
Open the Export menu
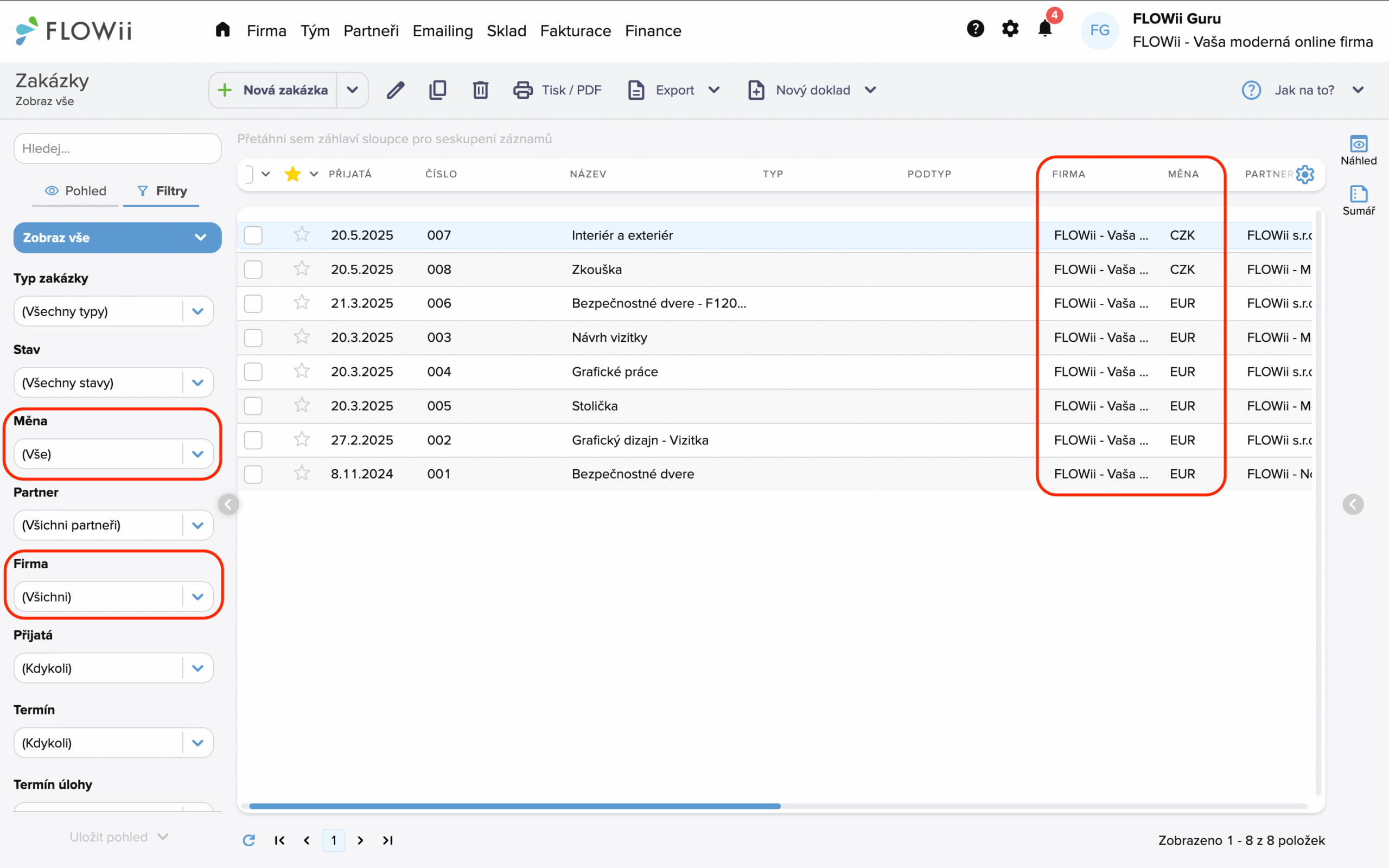674,90
